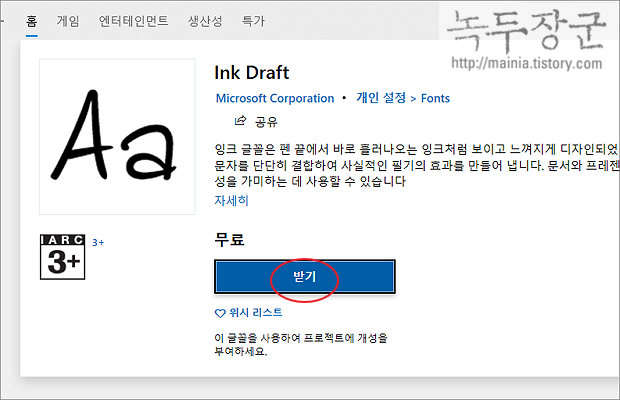Viewport: 620px width, 400px height.
Task: Click the heart icon for 위시 리스트
Action: [x=220, y=313]
